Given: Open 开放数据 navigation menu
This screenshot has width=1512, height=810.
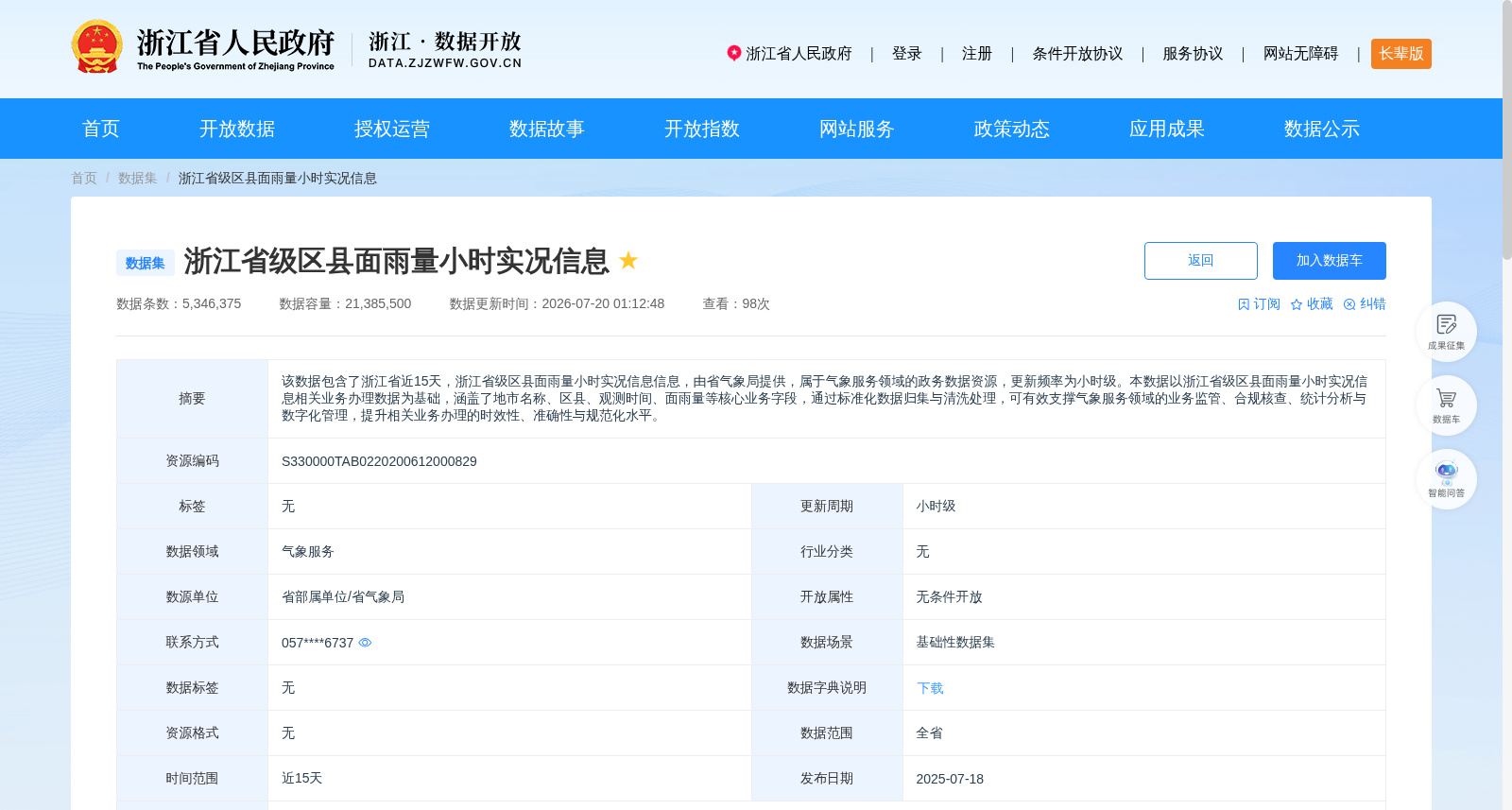Looking at the screenshot, I should [x=237, y=129].
